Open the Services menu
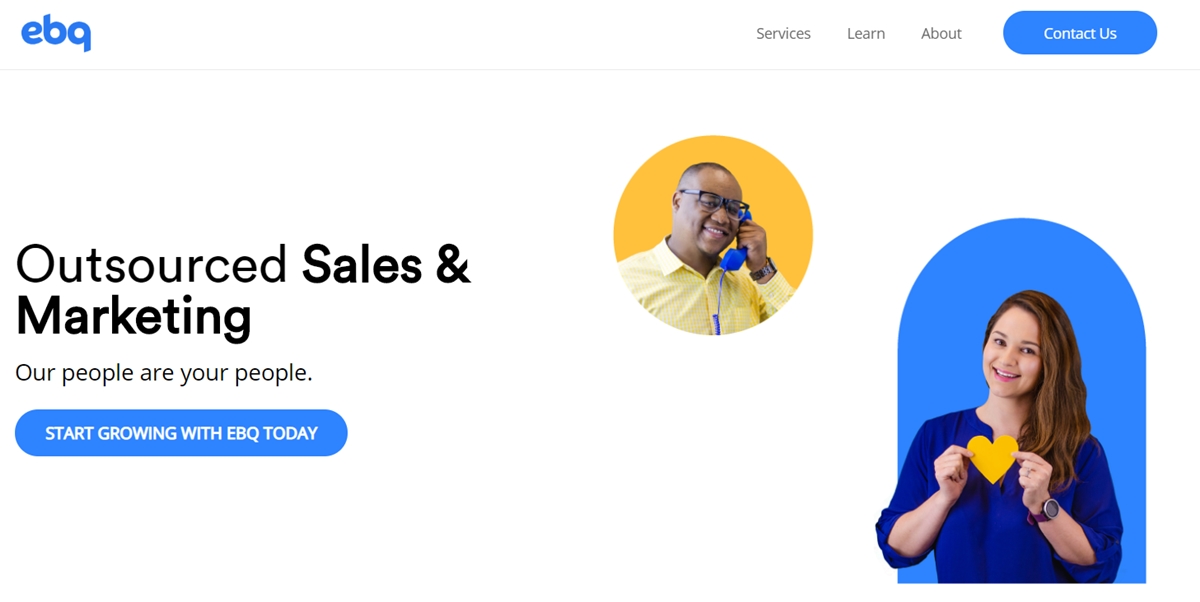The image size is (1200, 602). pyautogui.click(x=783, y=33)
